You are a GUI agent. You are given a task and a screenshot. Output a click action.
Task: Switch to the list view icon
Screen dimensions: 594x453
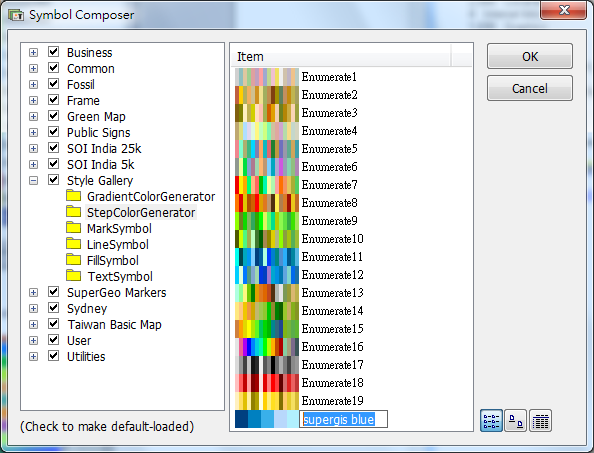(x=491, y=420)
